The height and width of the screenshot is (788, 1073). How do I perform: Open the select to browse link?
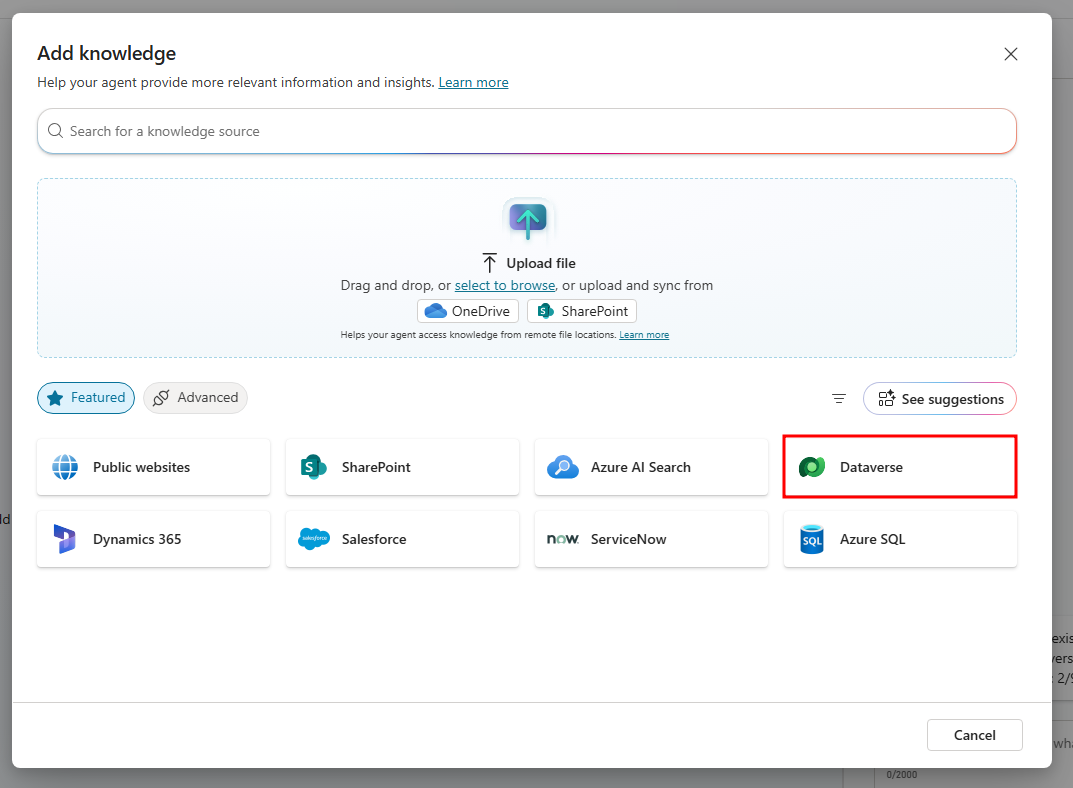coord(505,285)
